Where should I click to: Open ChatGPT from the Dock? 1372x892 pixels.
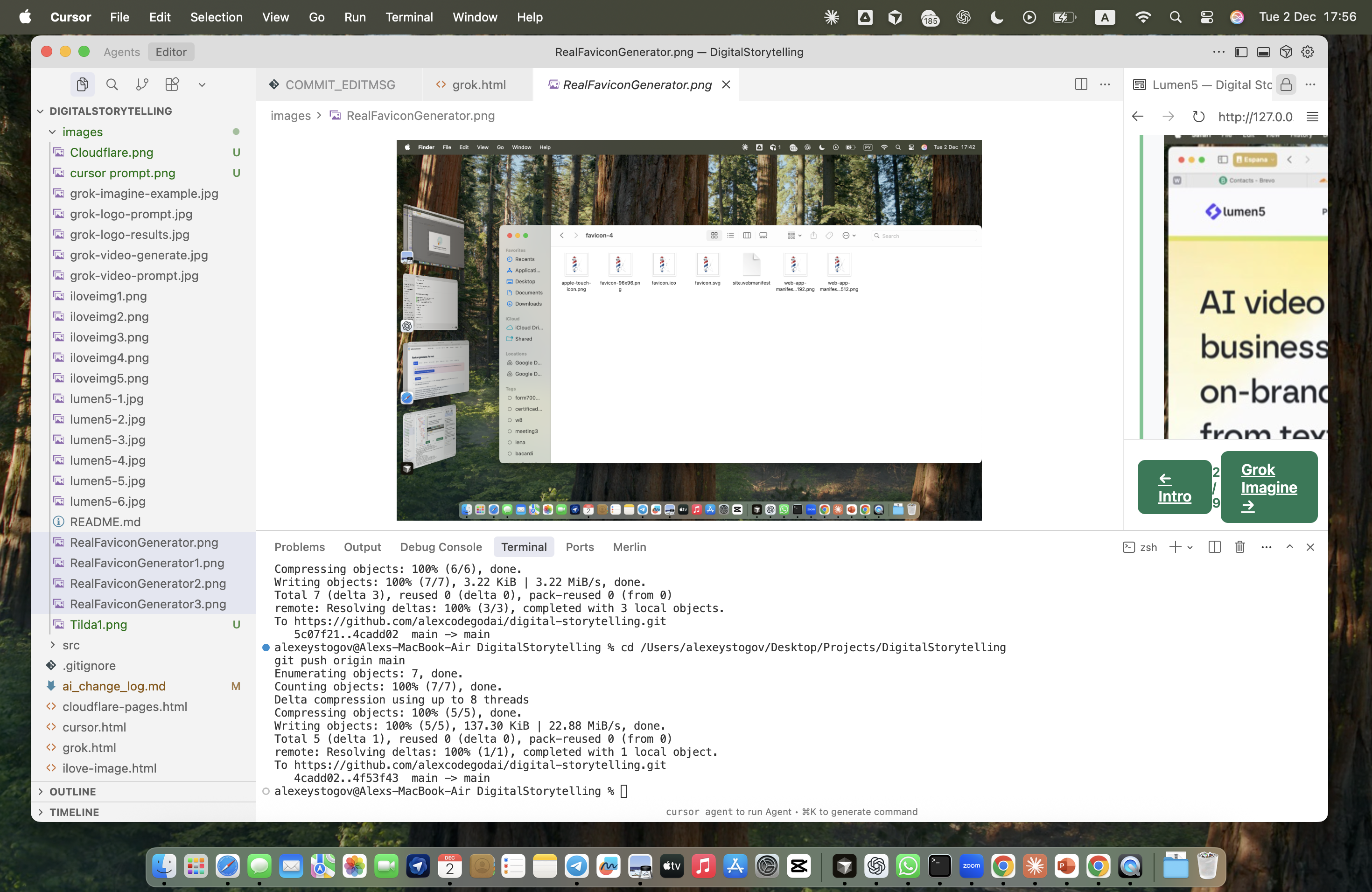[x=876, y=866]
